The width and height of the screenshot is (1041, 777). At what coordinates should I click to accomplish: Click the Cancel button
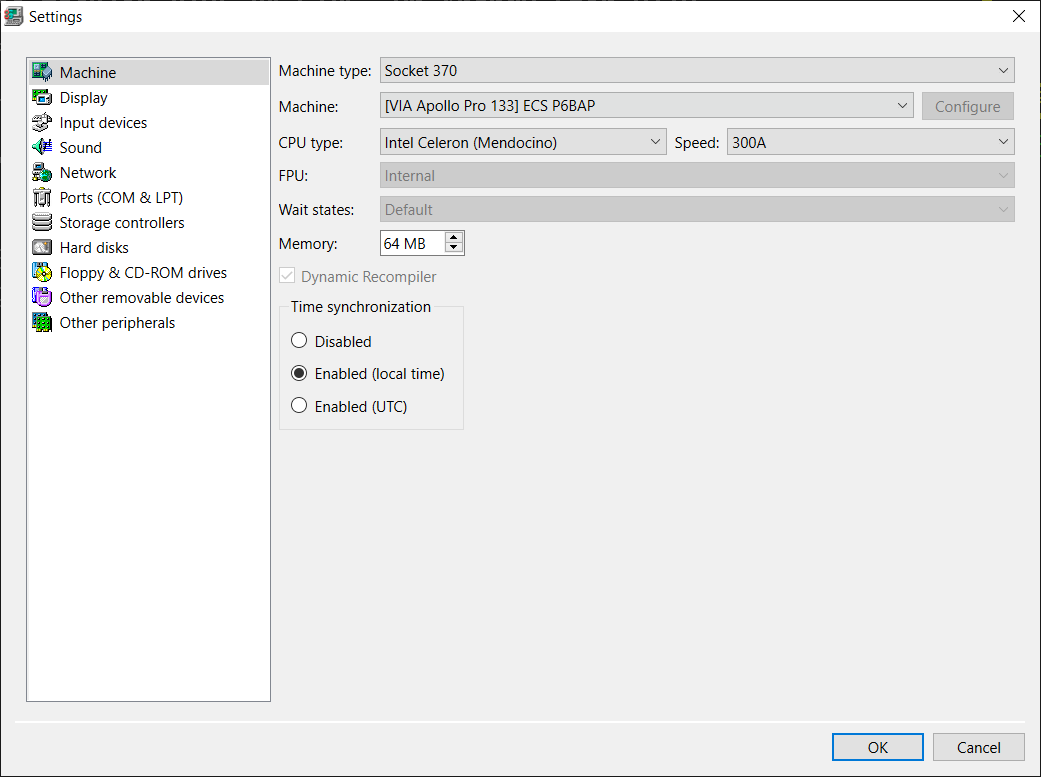978,747
